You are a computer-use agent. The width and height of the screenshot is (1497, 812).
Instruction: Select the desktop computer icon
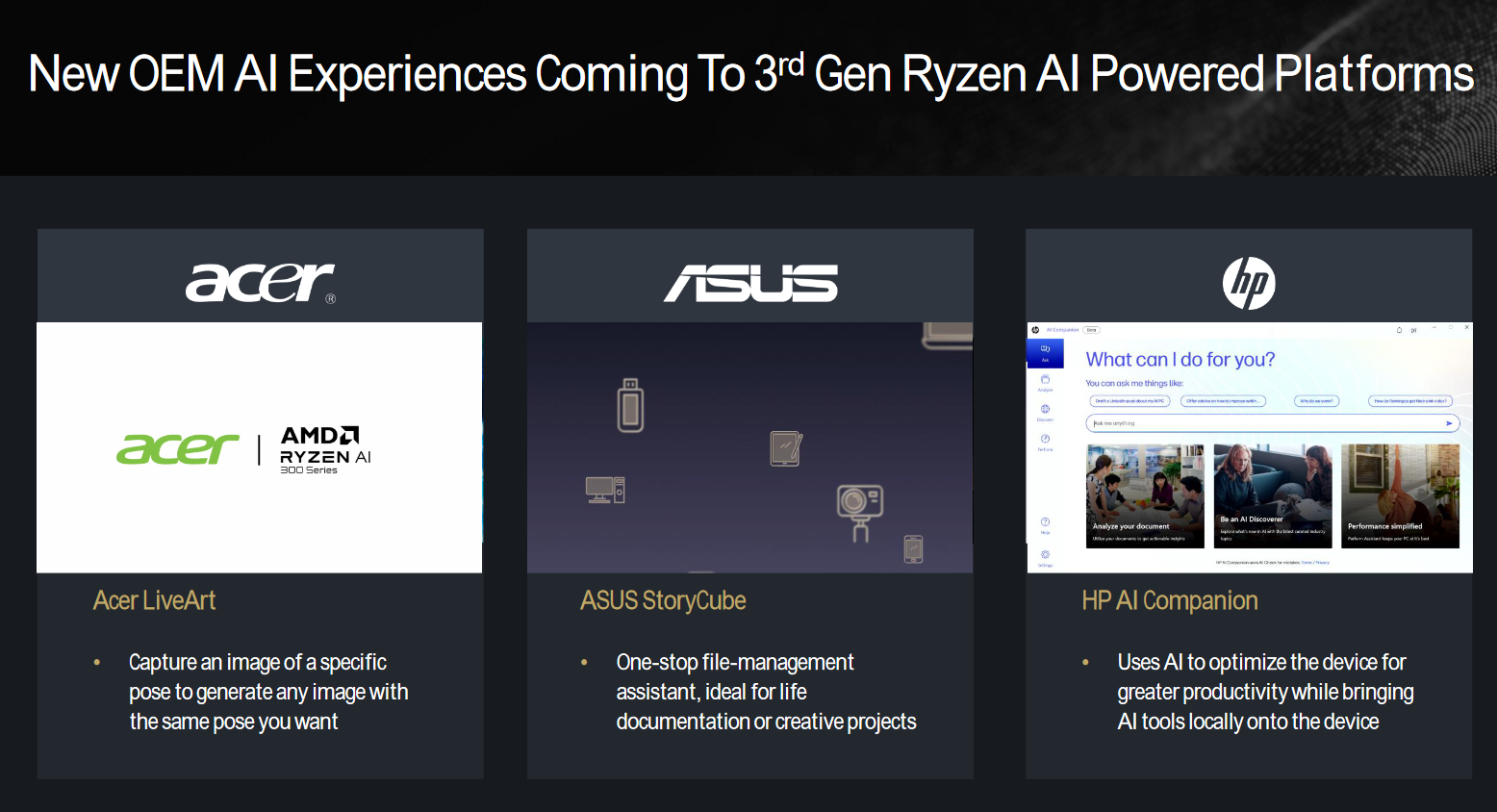[605, 490]
